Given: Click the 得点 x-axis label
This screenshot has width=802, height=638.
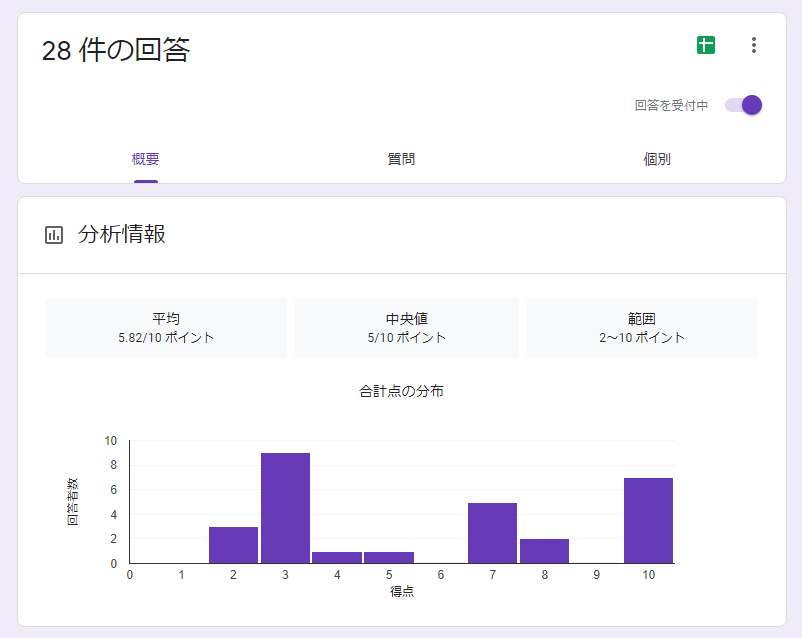Looking at the screenshot, I should click(x=402, y=591).
